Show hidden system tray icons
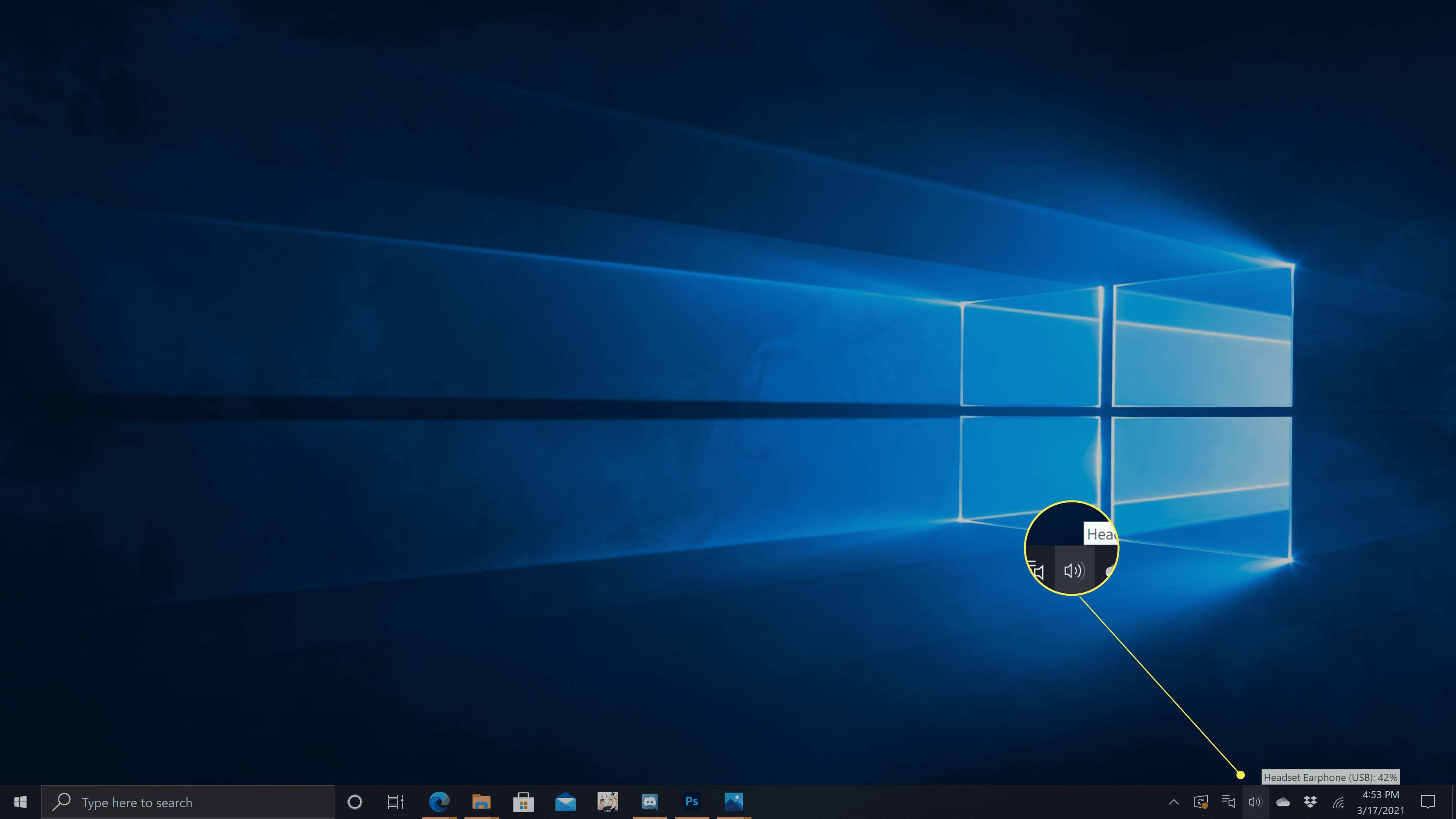Image resolution: width=1456 pixels, height=819 pixels. (1174, 802)
